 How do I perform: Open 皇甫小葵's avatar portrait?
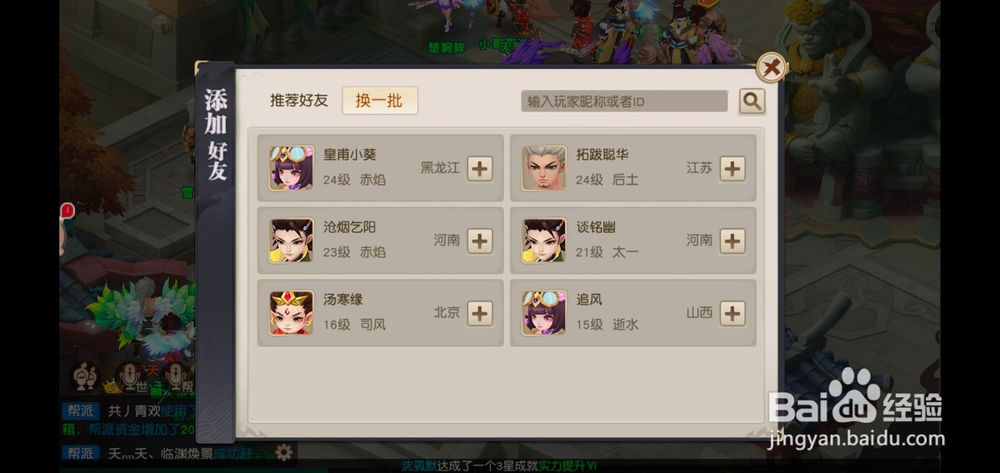pos(291,168)
